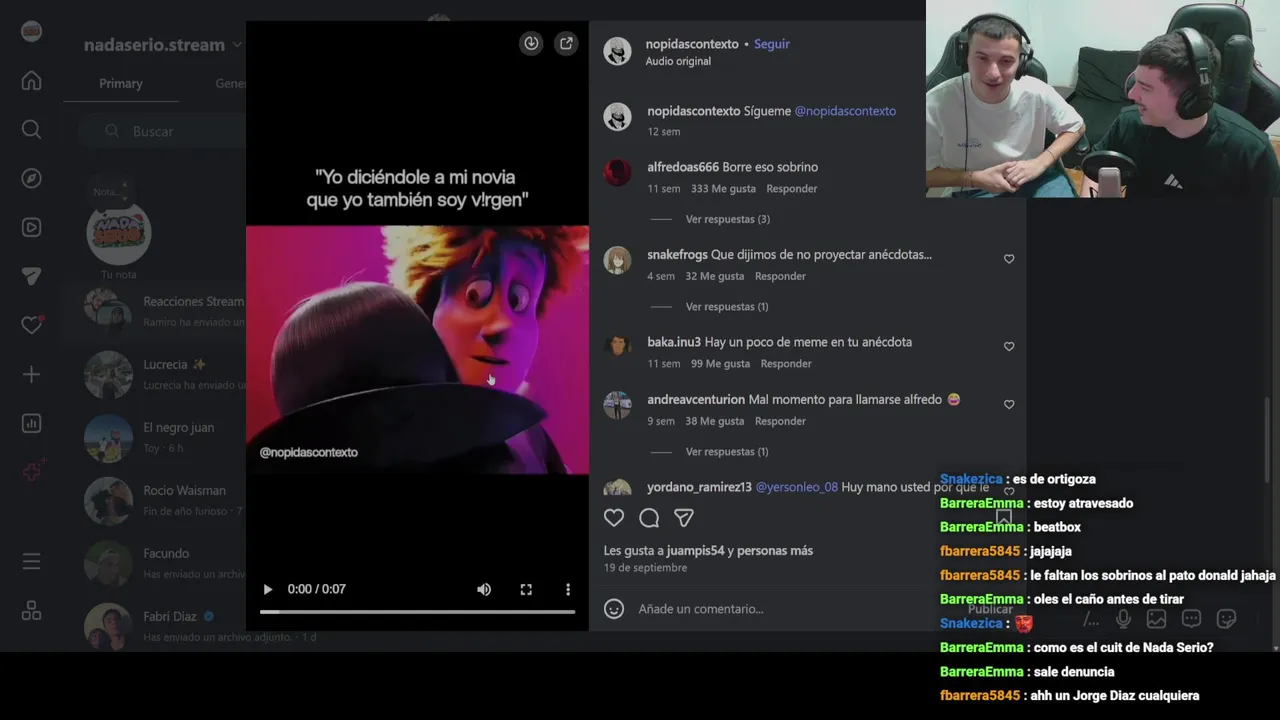Screen dimensions: 1280x720
Task: Open Explore compass icon in sidebar
Action: pyautogui.click(x=31, y=179)
